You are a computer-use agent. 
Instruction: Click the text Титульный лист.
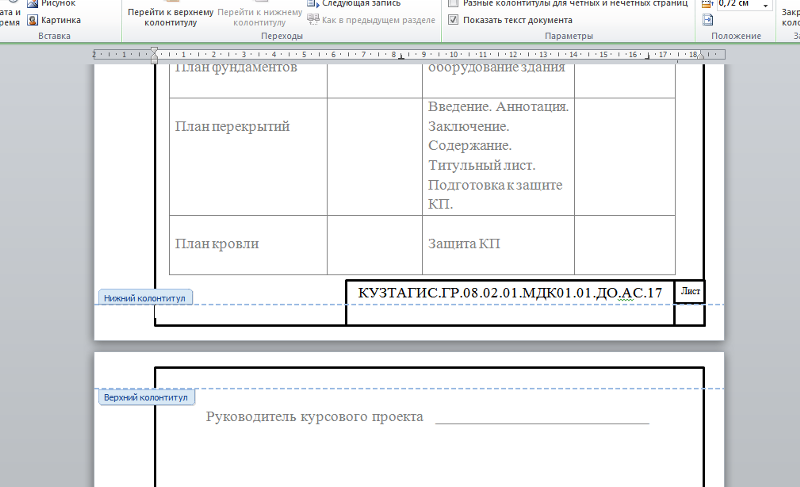(x=482, y=166)
